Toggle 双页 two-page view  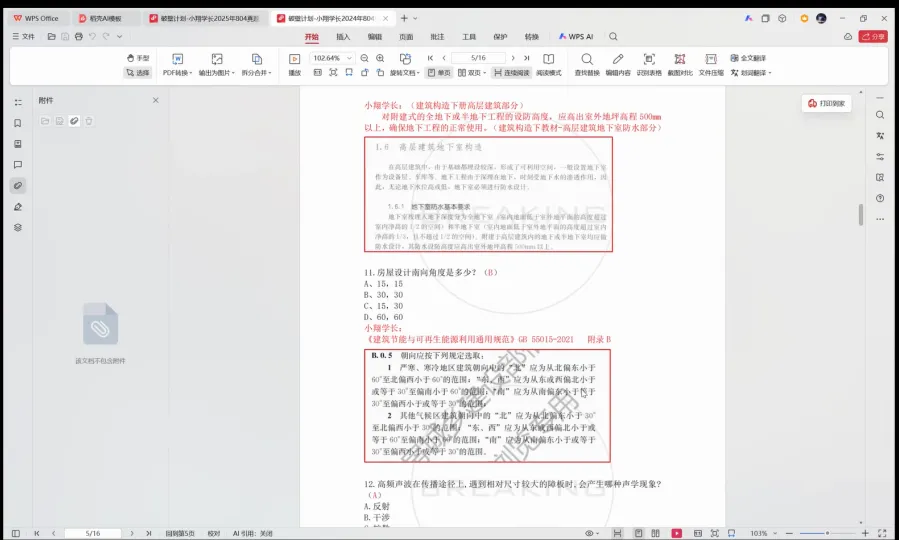tap(469, 73)
